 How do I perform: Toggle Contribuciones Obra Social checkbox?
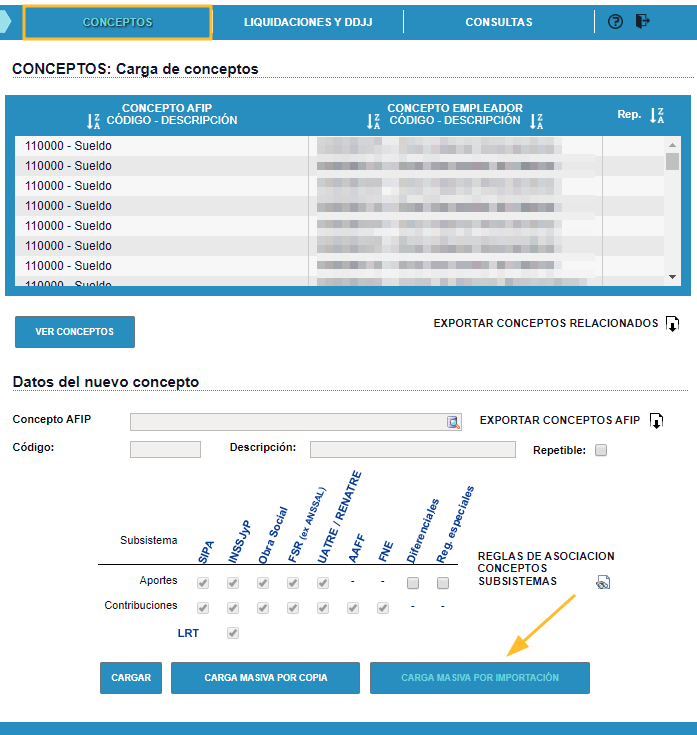pyautogui.click(x=263, y=608)
